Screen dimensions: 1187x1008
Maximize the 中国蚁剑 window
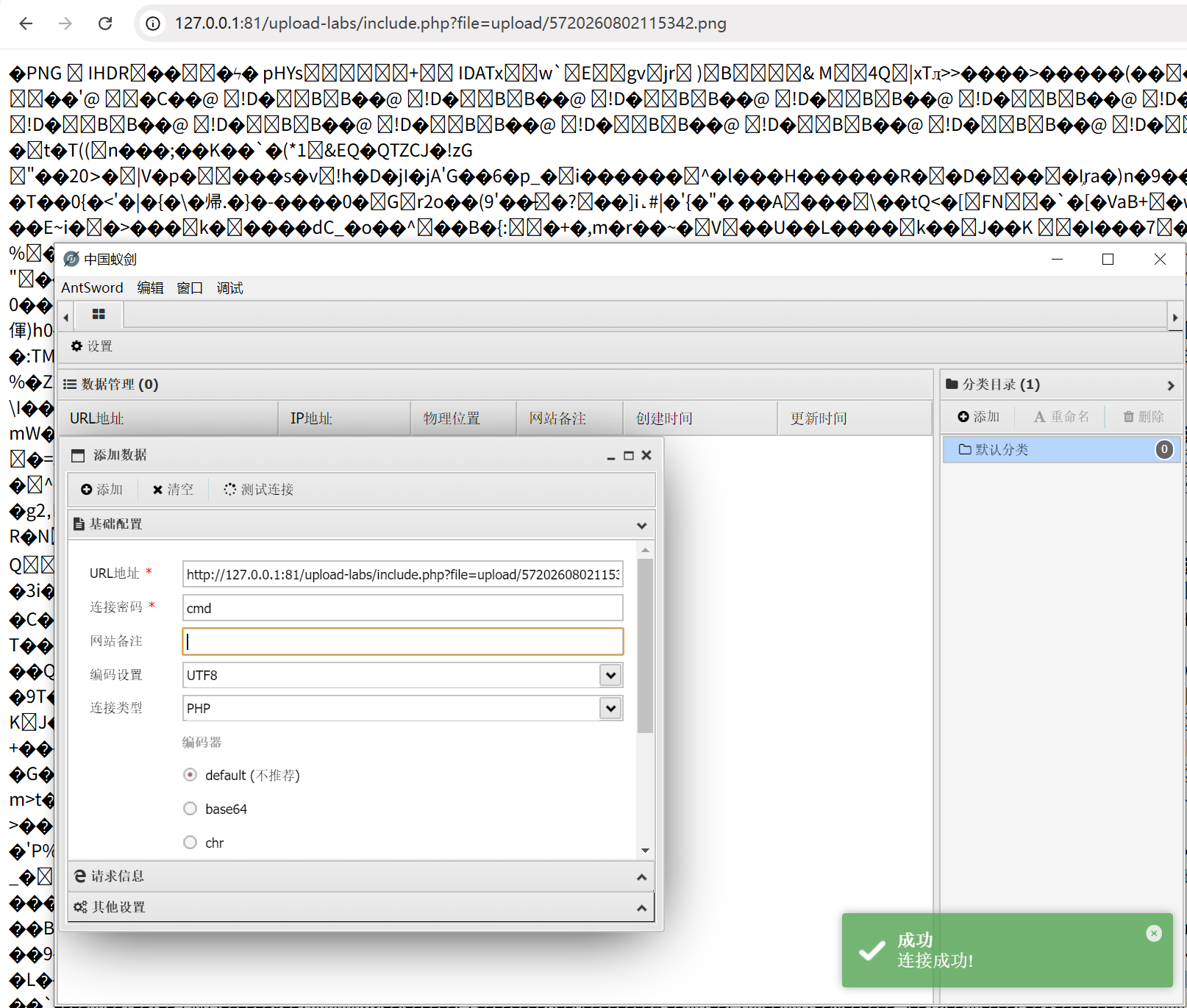(x=1108, y=259)
